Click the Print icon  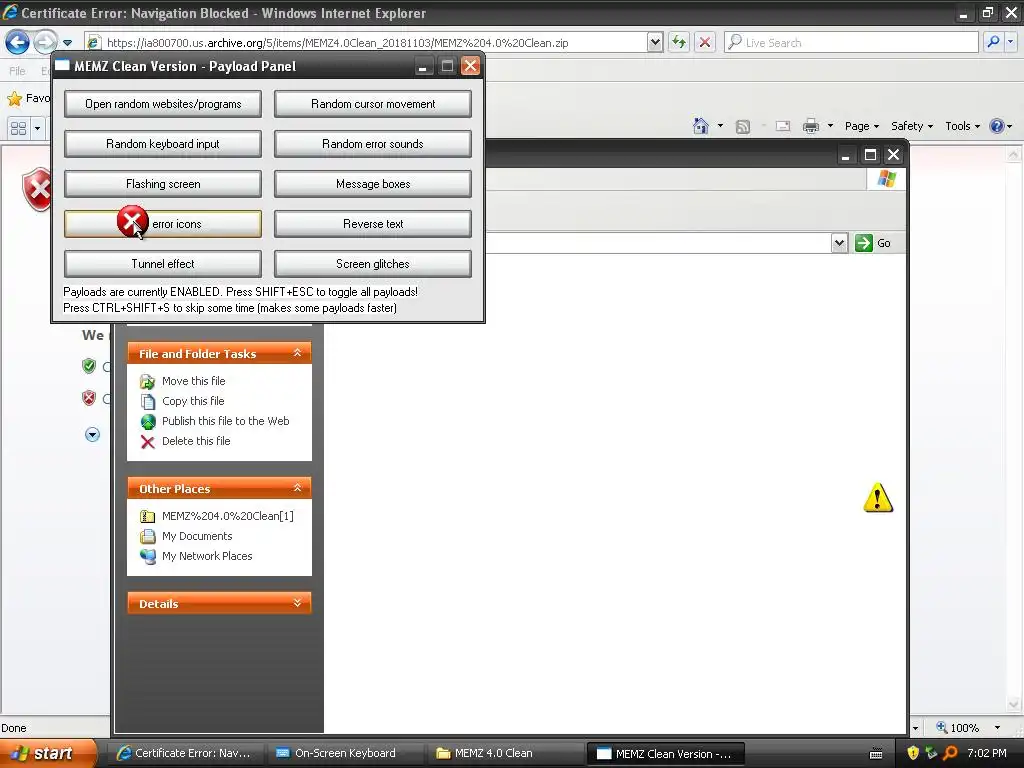810,126
